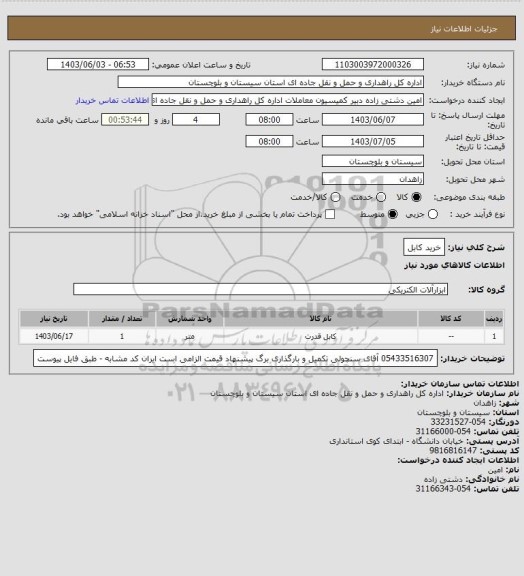Click the requester phone 31166343-054

click(x=443, y=489)
